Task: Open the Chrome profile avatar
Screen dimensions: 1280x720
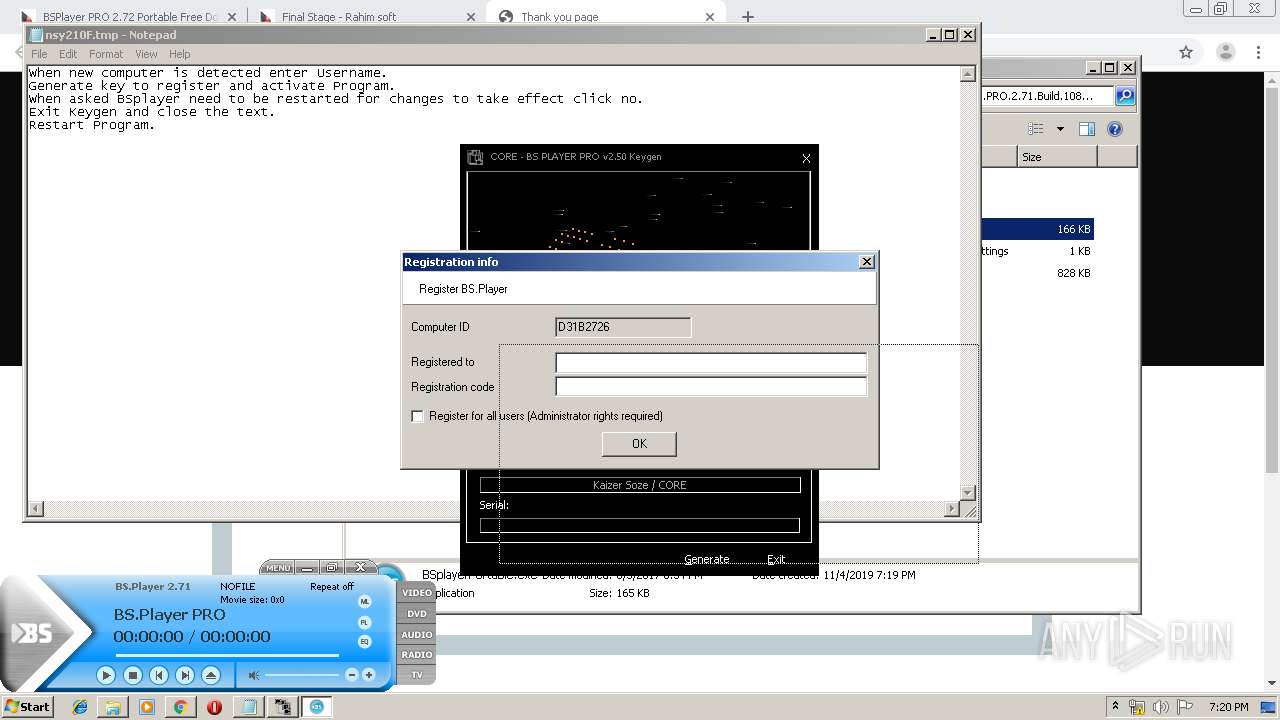Action: click(1226, 52)
